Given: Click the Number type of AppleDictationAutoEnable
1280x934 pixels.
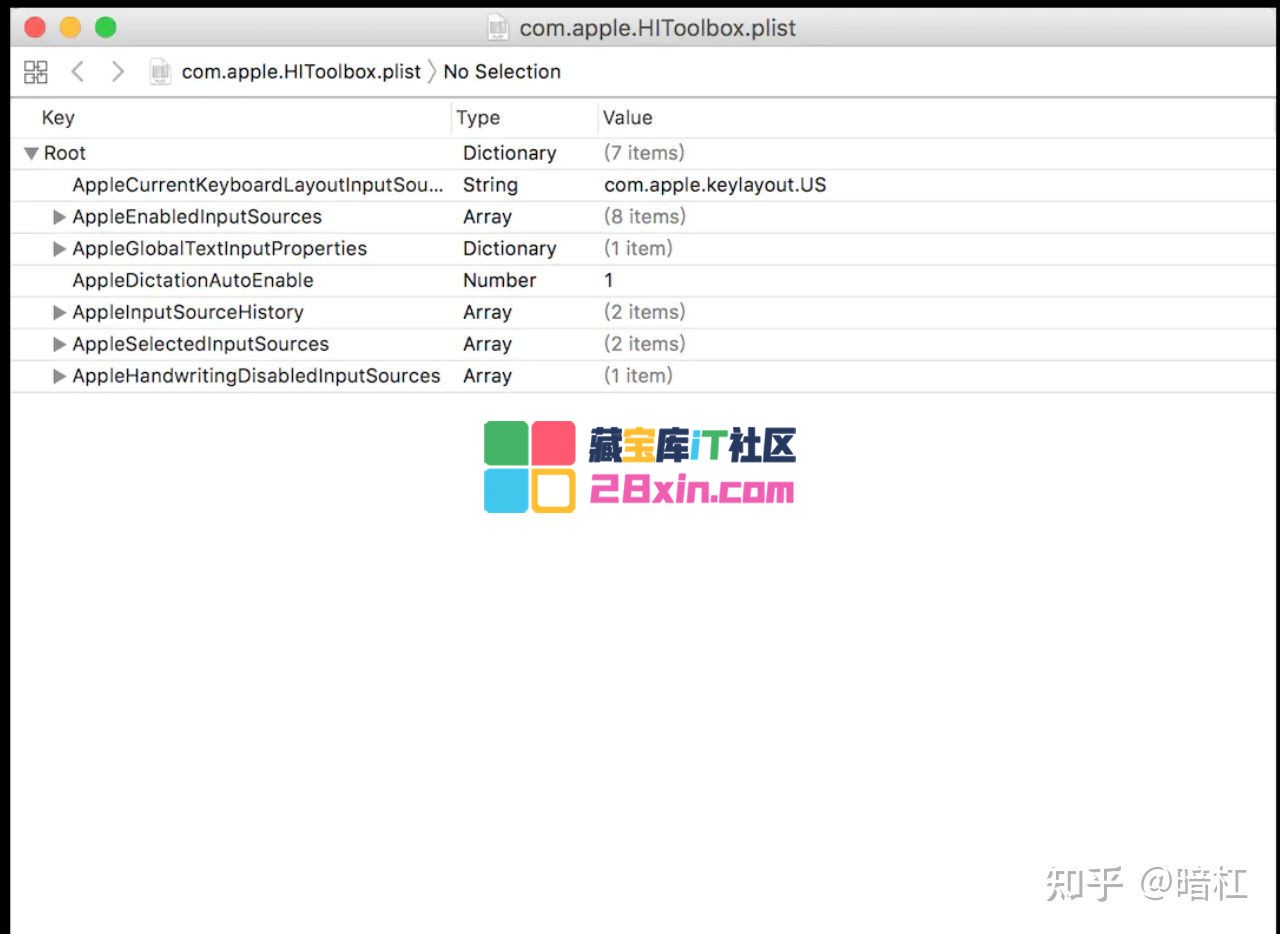Looking at the screenshot, I should click(x=499, y=281).
